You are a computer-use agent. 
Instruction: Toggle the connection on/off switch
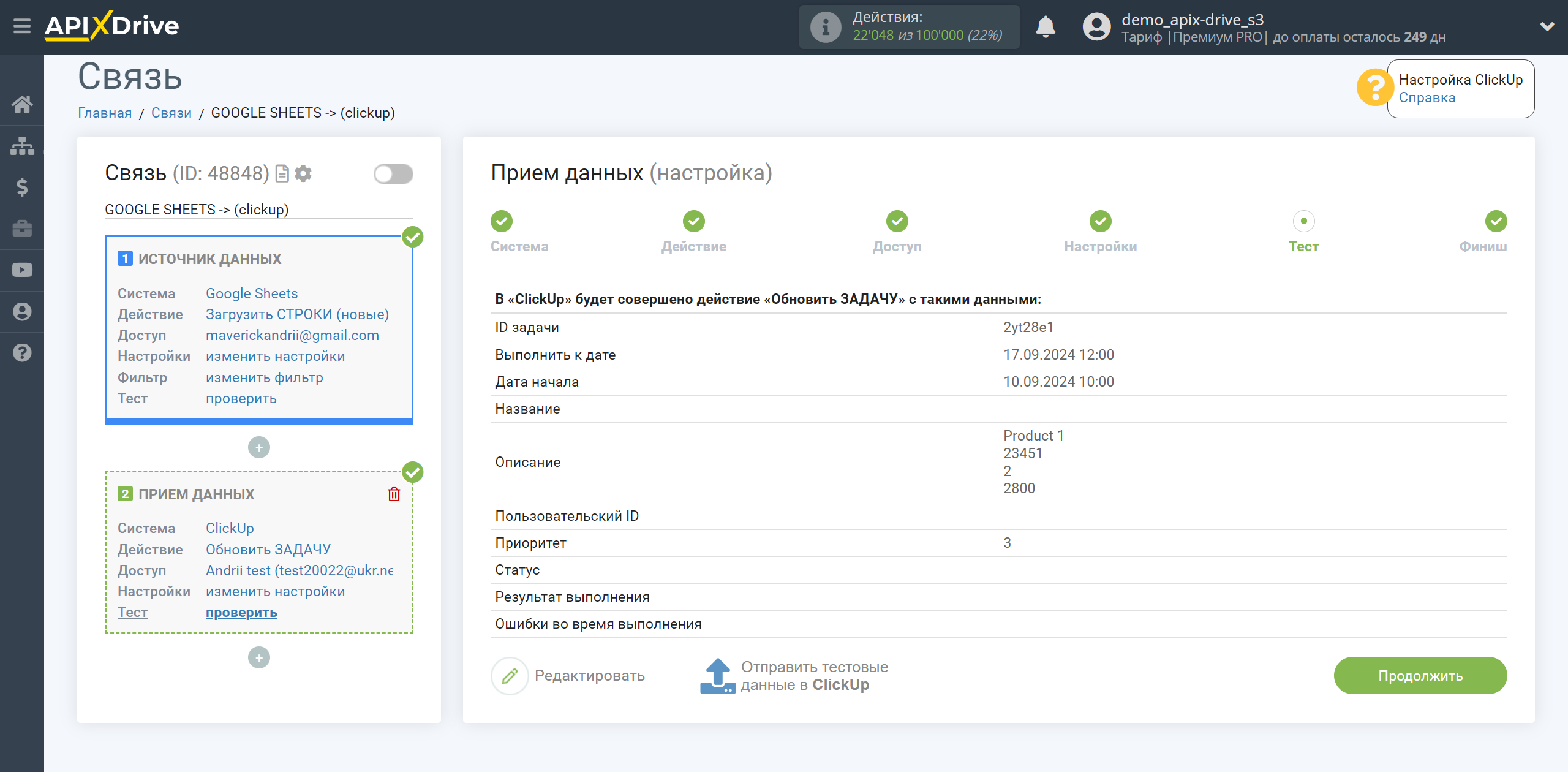tap(393, 174)
